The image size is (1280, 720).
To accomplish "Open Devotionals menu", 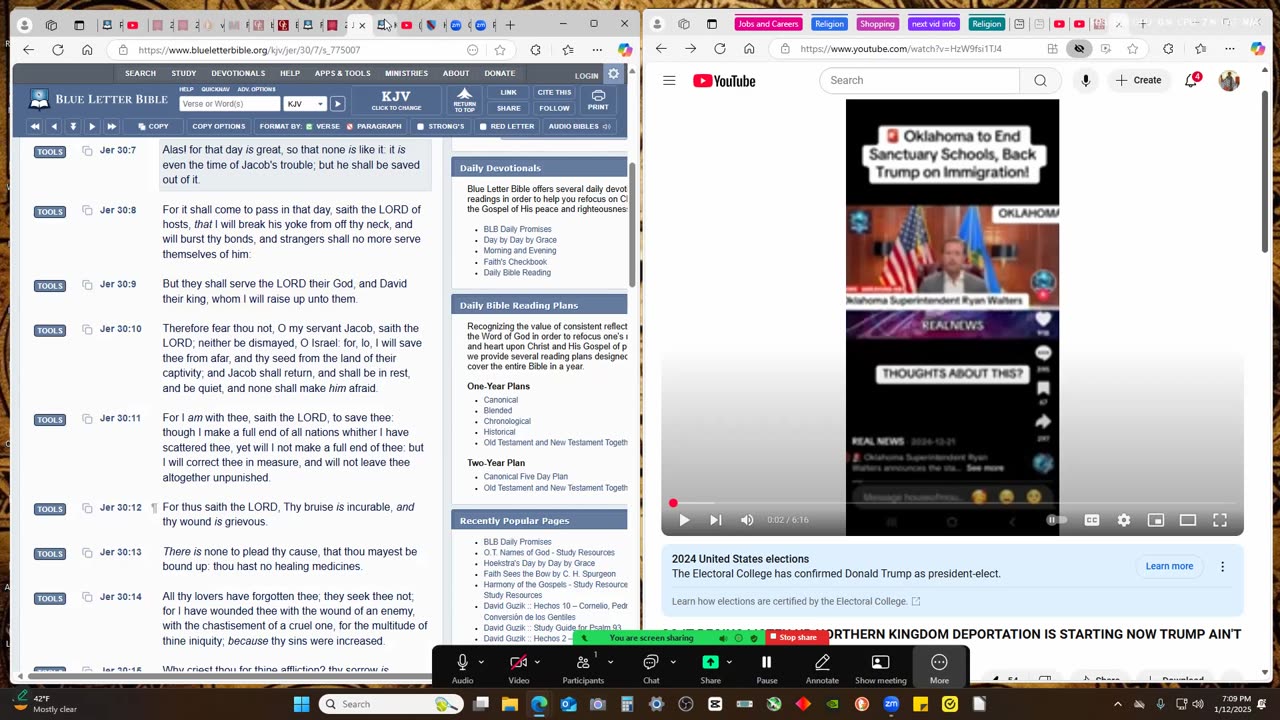I will (238, 73).
